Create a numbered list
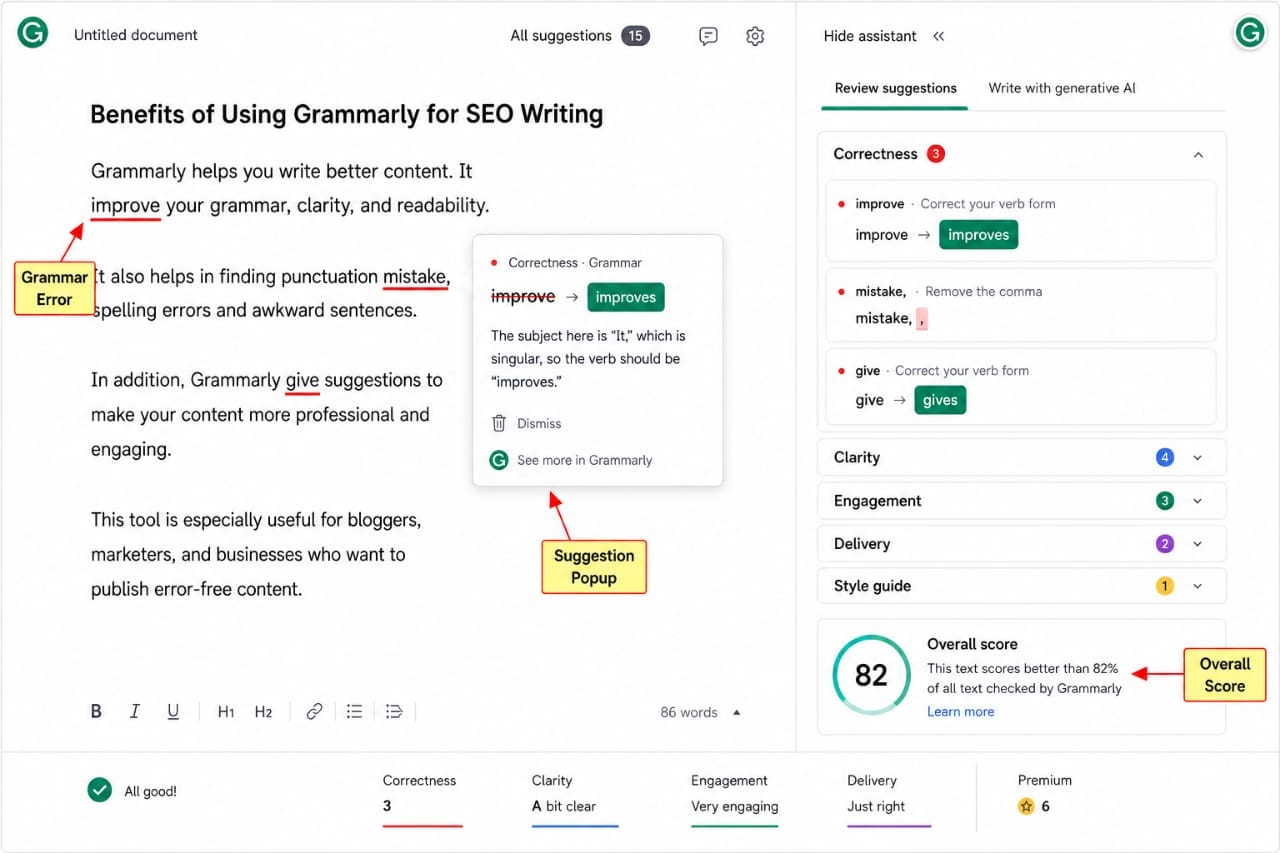Screen dimensions: 1280x853 point(394,712)
